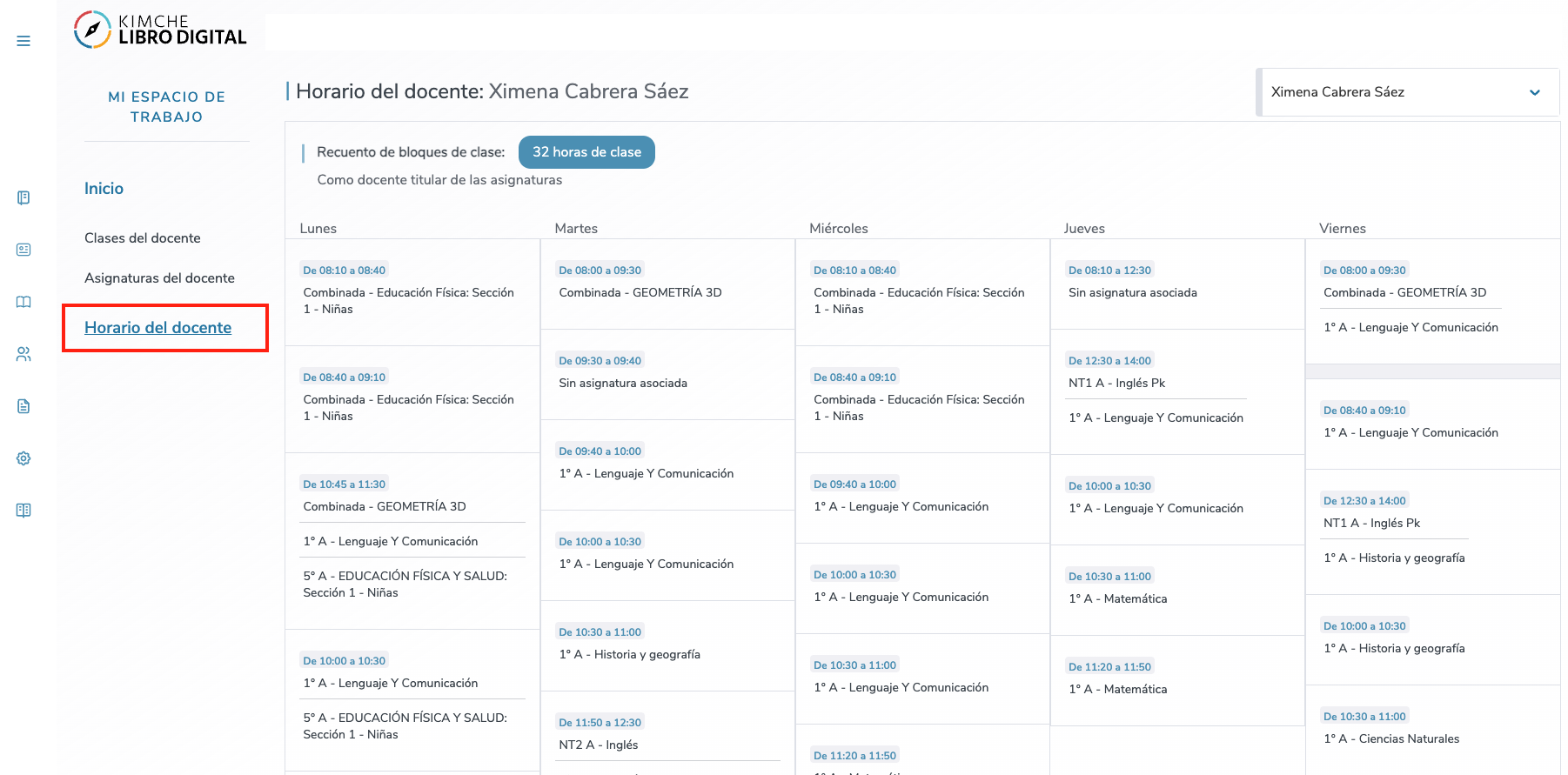
Task: Click the Miércoles column header
Action: click(839, 229)
